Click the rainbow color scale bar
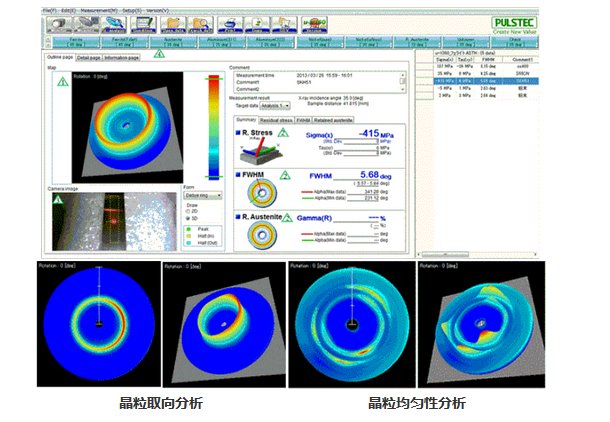The image size is (610, 422). click(x=214, y=127)
